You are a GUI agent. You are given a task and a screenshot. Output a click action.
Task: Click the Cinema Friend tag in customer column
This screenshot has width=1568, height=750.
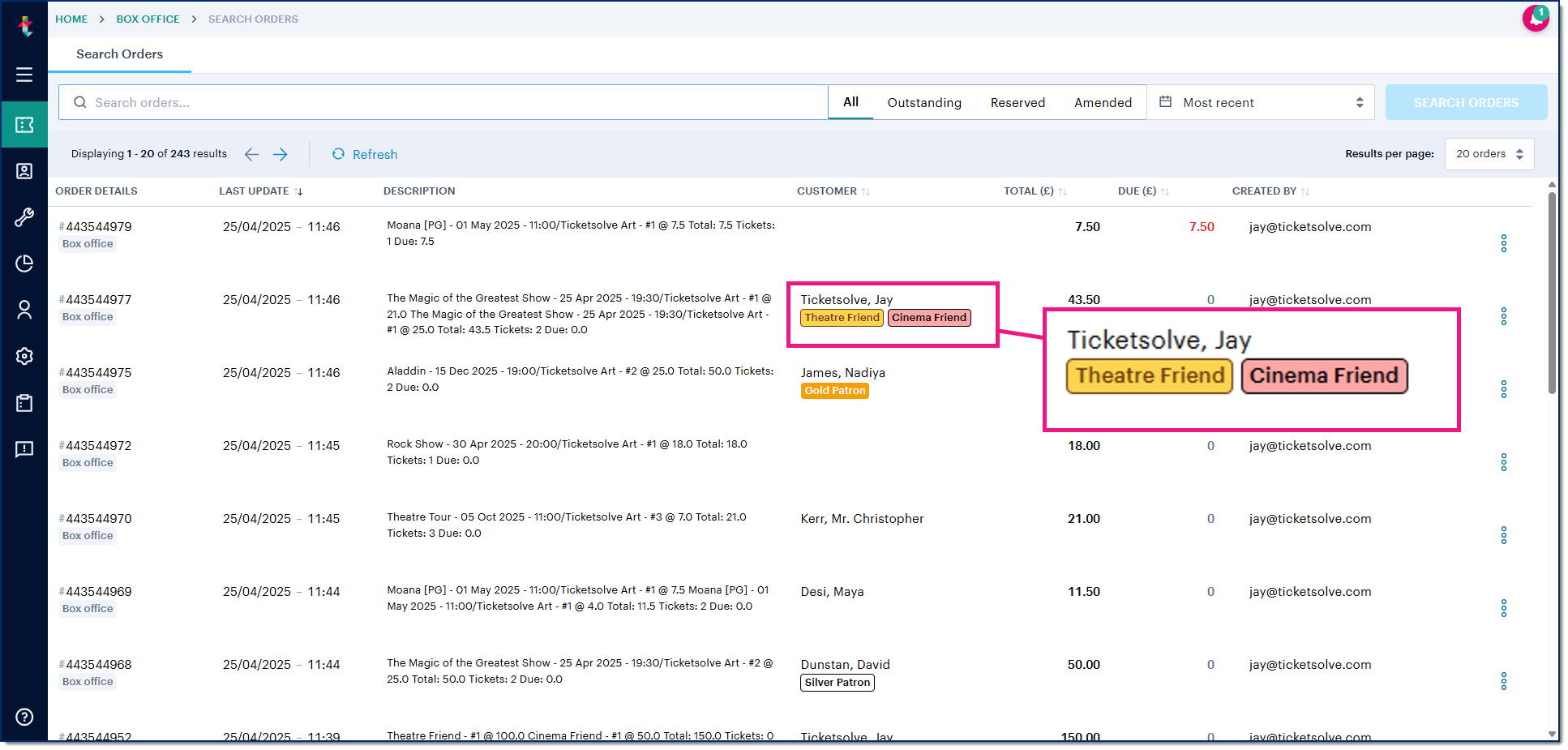click(x=929, y=318)
